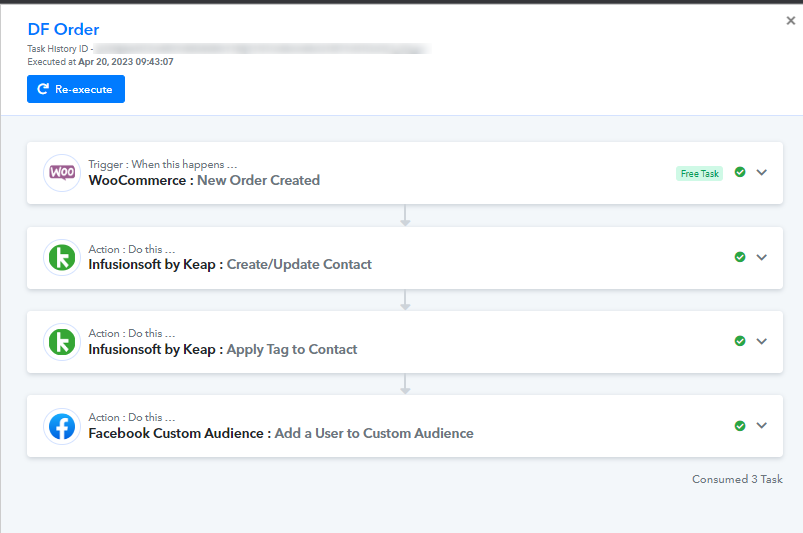Click success checkmark on Facebook Custom Audience step
Image resolution: width=803 pixels, height=533 pixels.
740,425
